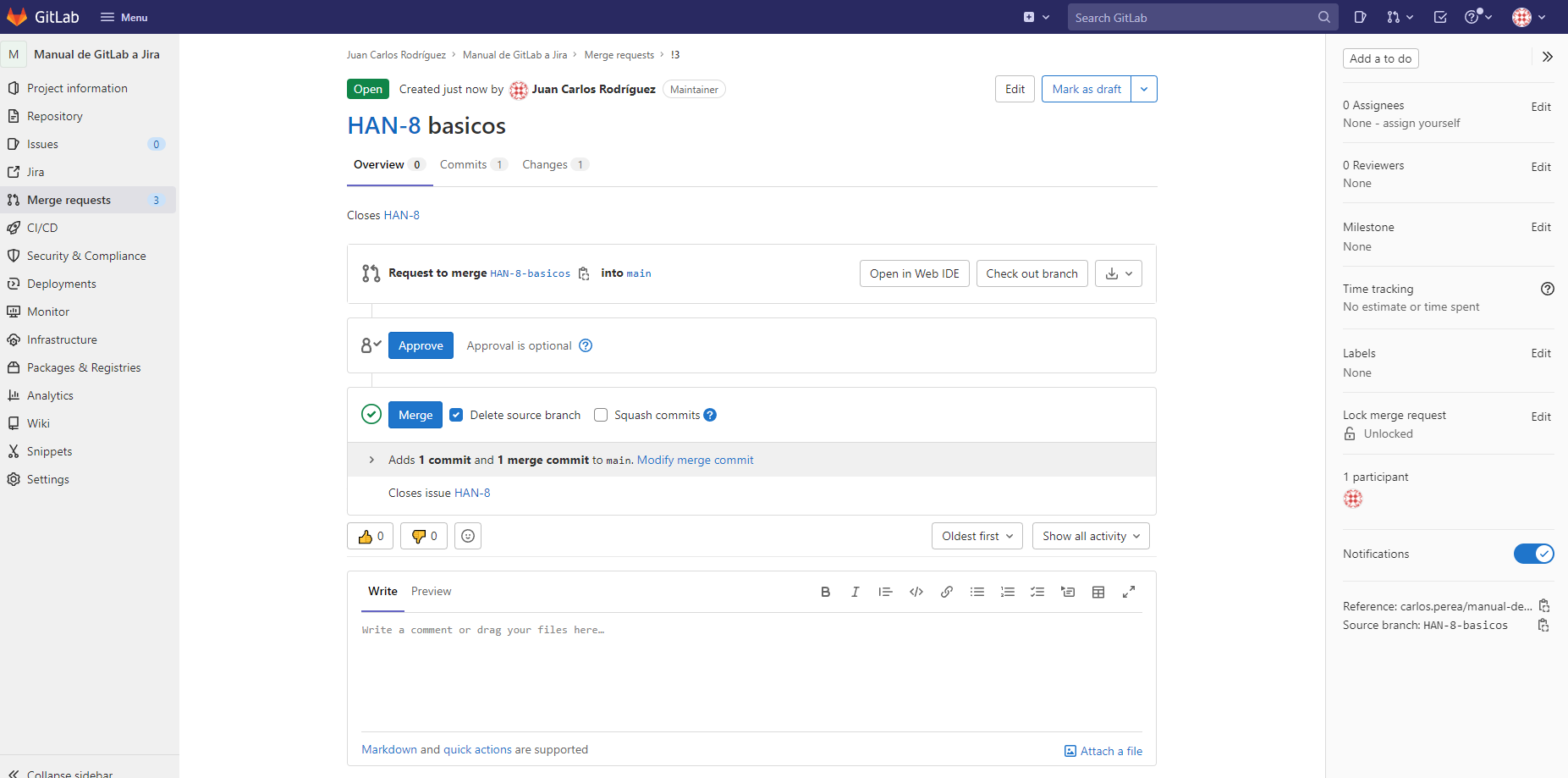Insert a quote in the comment editor
This screenshot has width=1568, height=778.
(x=885, y=592)
